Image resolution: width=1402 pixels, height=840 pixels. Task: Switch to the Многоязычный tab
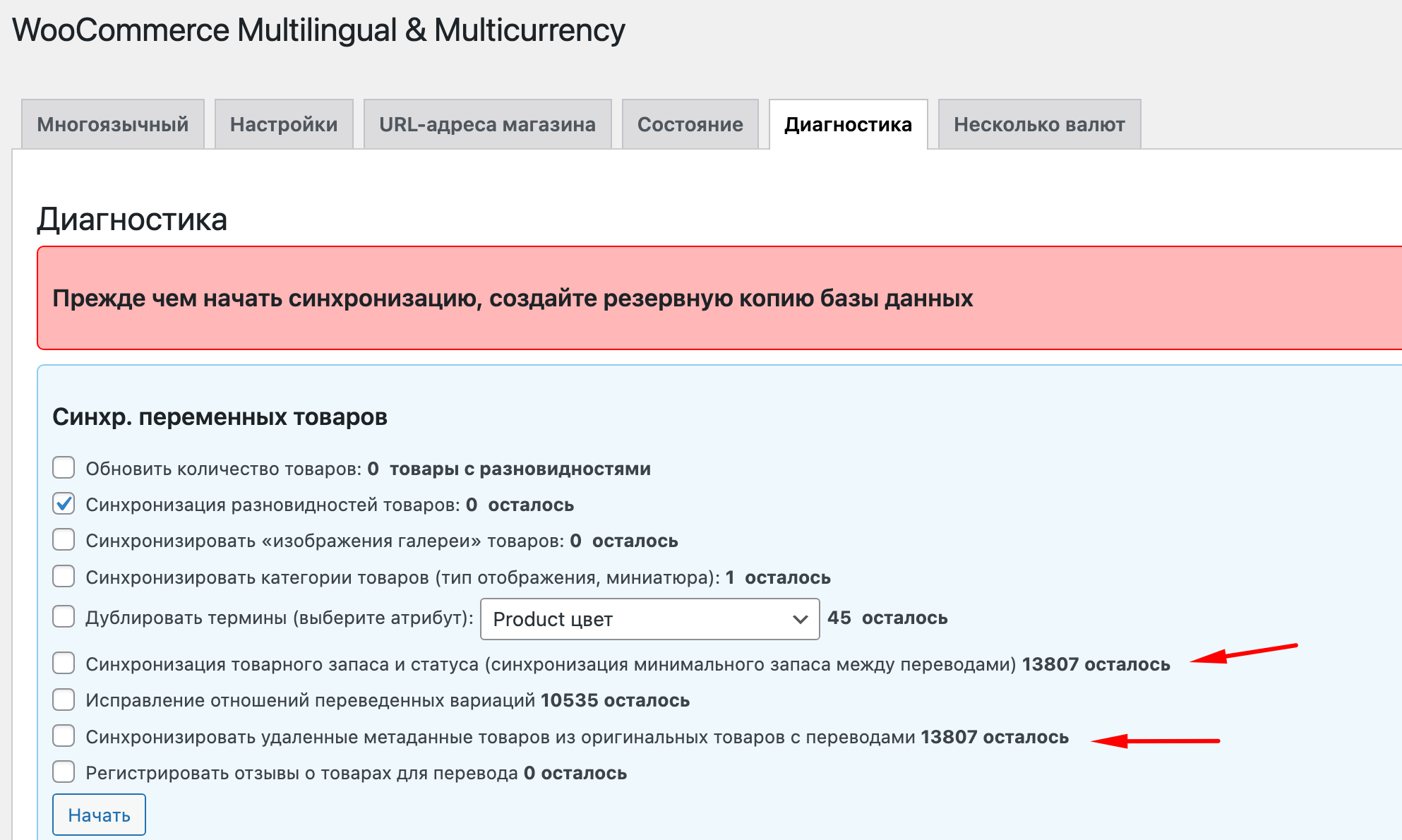113,124
